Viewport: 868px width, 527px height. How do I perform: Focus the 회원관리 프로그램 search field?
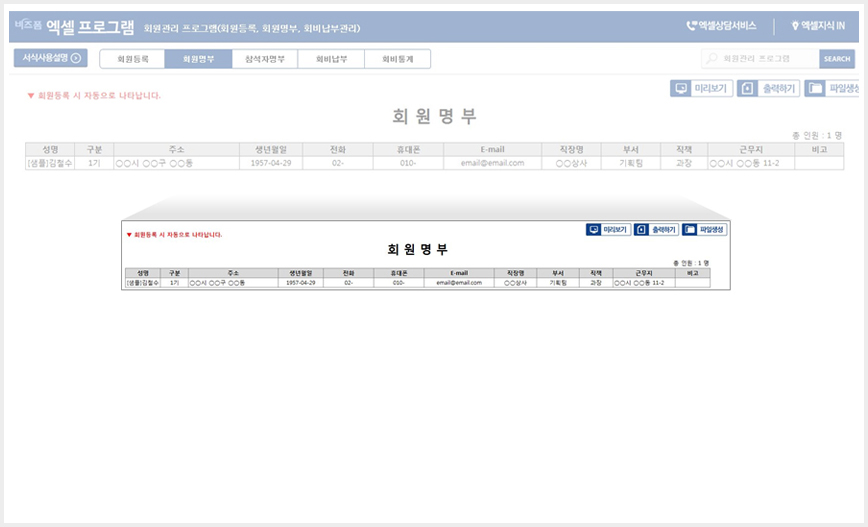[x=761, y=59]
